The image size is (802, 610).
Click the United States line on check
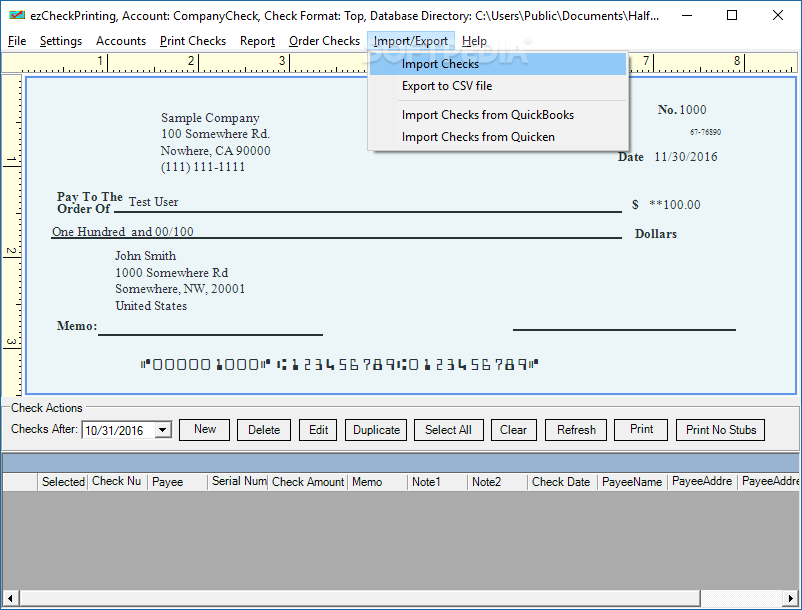pos(151,306)
